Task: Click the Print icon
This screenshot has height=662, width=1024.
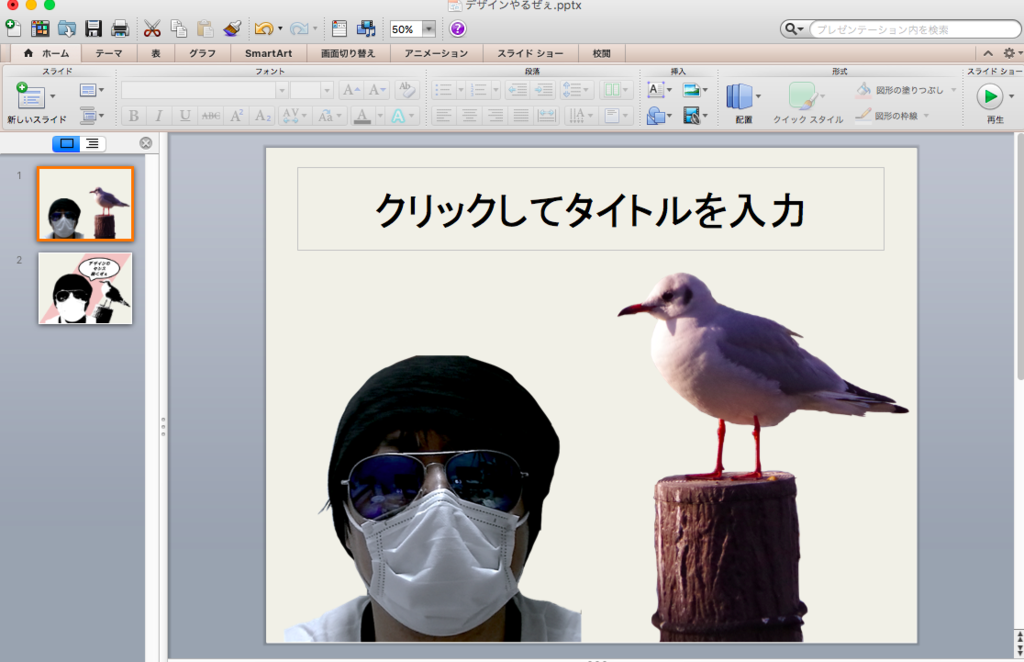Action: 120,29
